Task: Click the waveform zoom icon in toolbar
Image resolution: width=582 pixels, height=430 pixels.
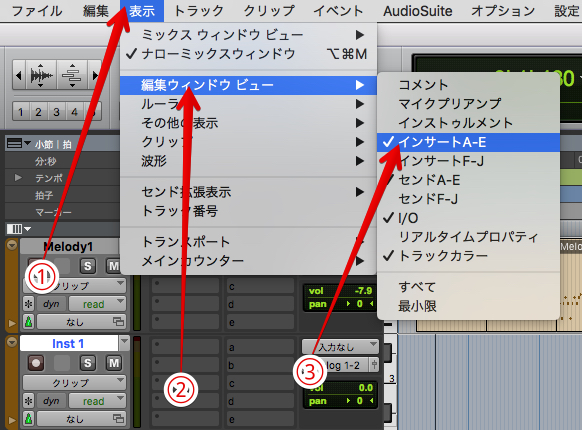Action: coord(40,75)
